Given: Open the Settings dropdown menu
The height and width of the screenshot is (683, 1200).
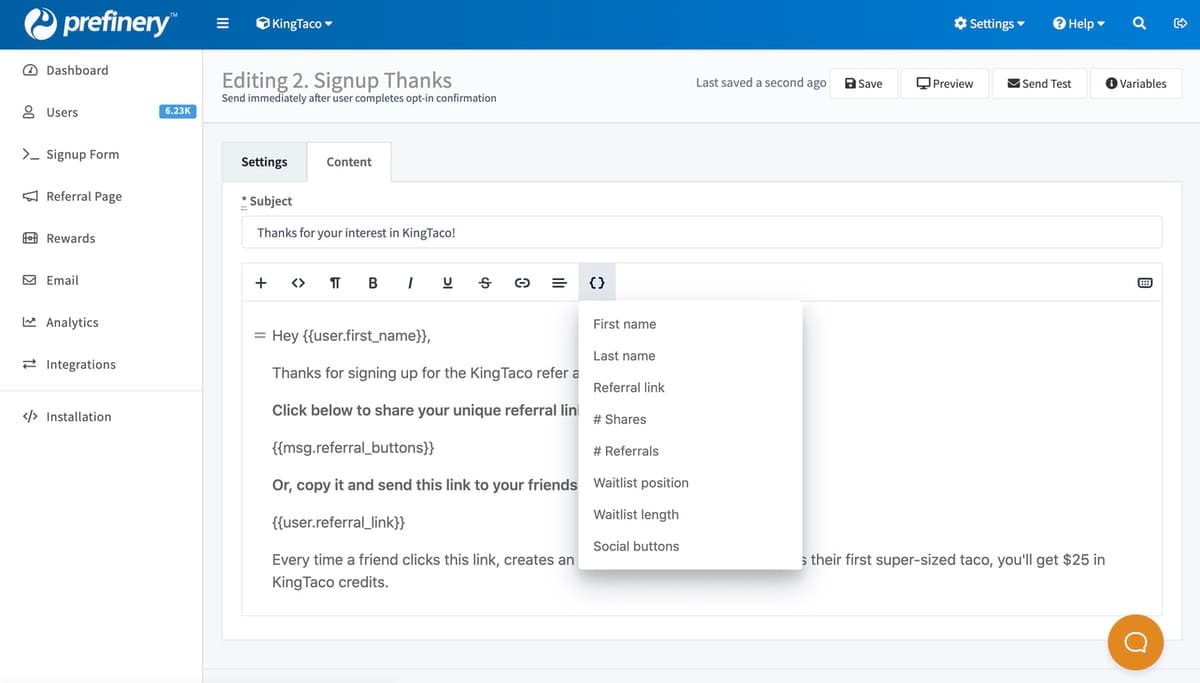Looking at the screenshot, I should pyautogui.click(x=989, y=23).
